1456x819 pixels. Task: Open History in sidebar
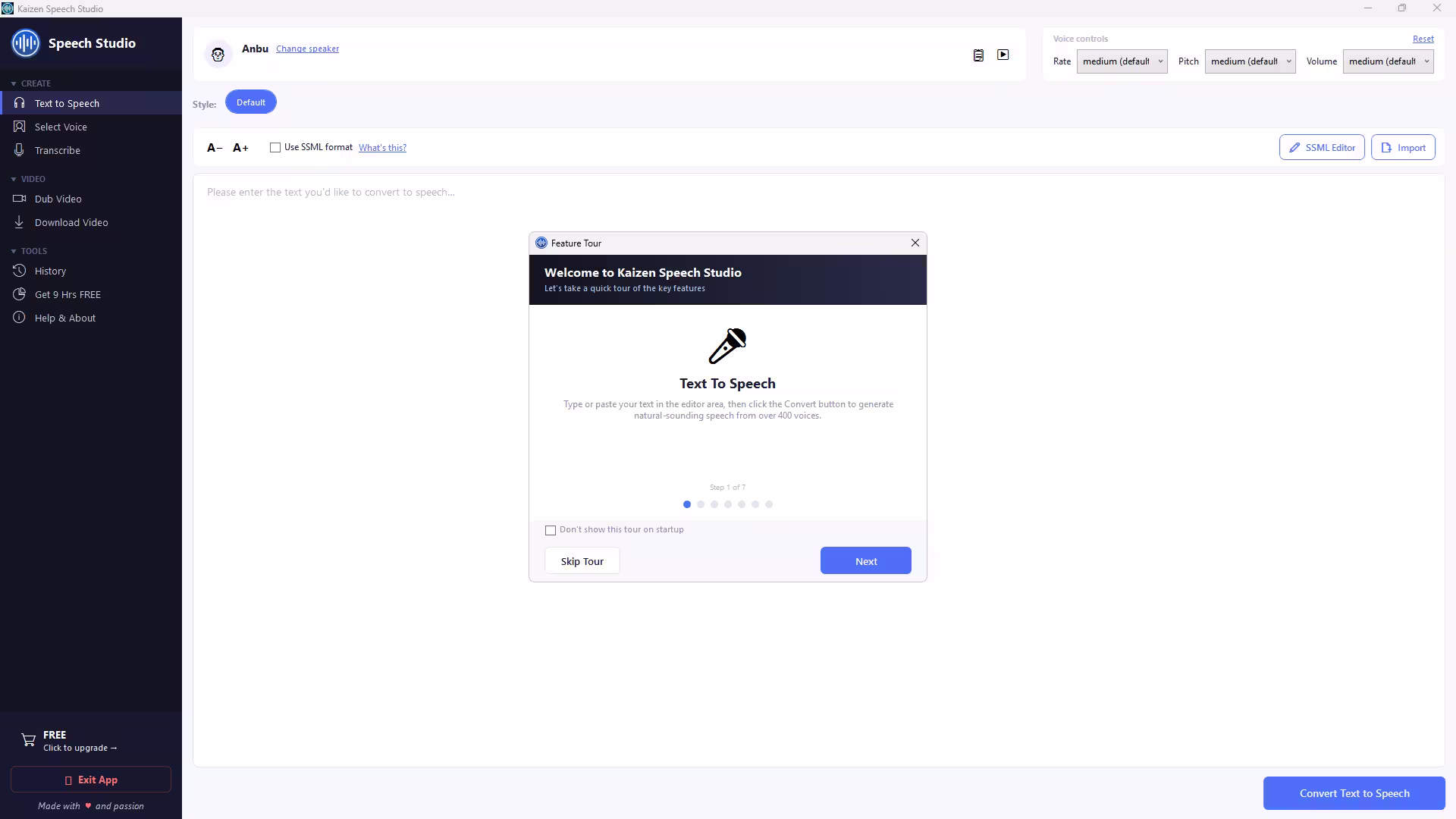pos(91,271)
